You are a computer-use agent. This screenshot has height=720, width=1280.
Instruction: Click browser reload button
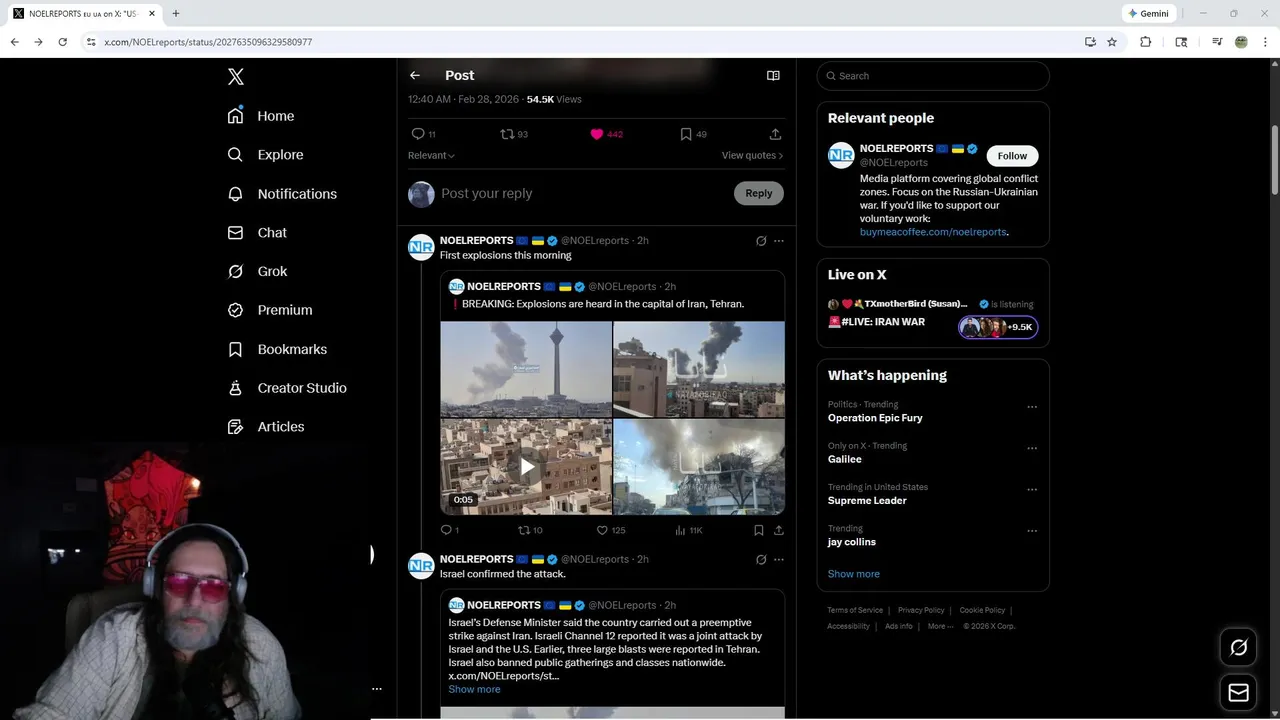click(62, 42)
